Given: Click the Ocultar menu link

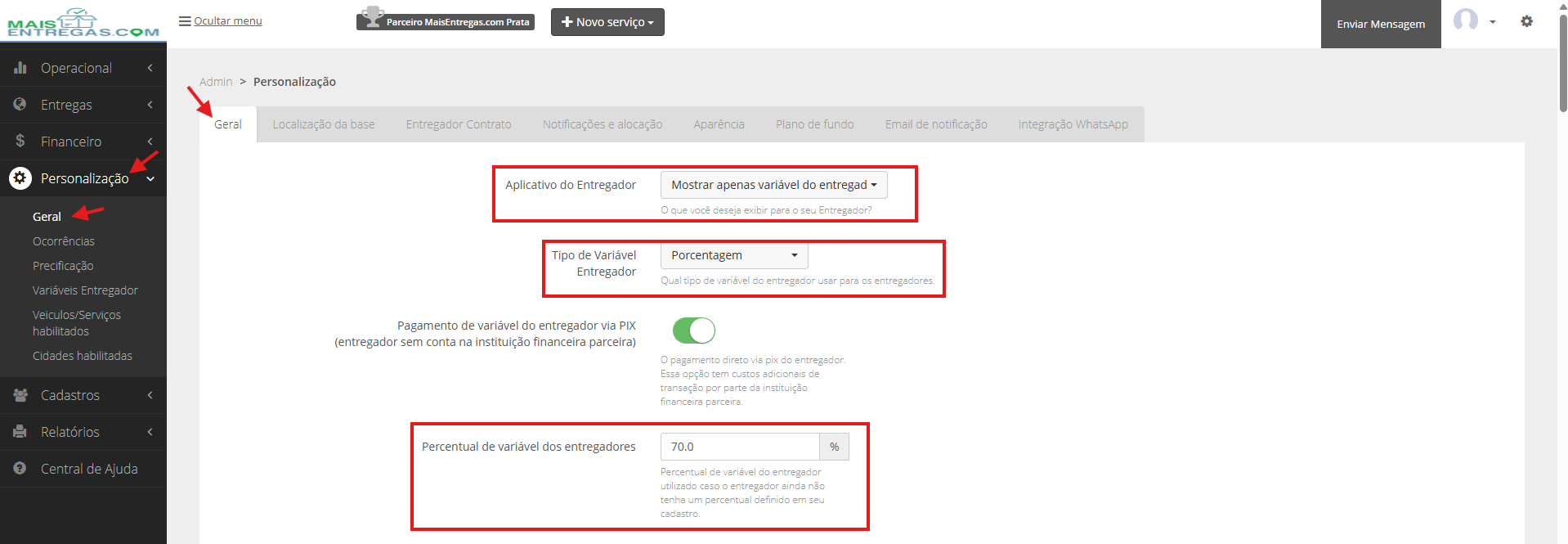Looking at the screenshot, I should (228, 21).
